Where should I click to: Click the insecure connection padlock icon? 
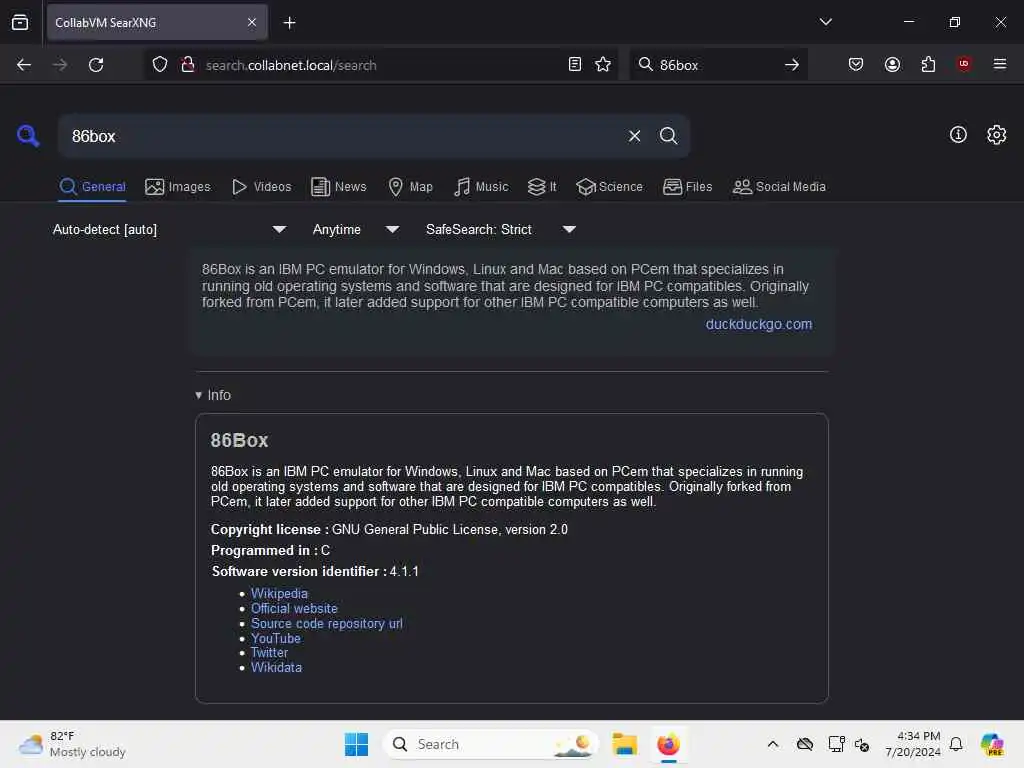[188, 65]
